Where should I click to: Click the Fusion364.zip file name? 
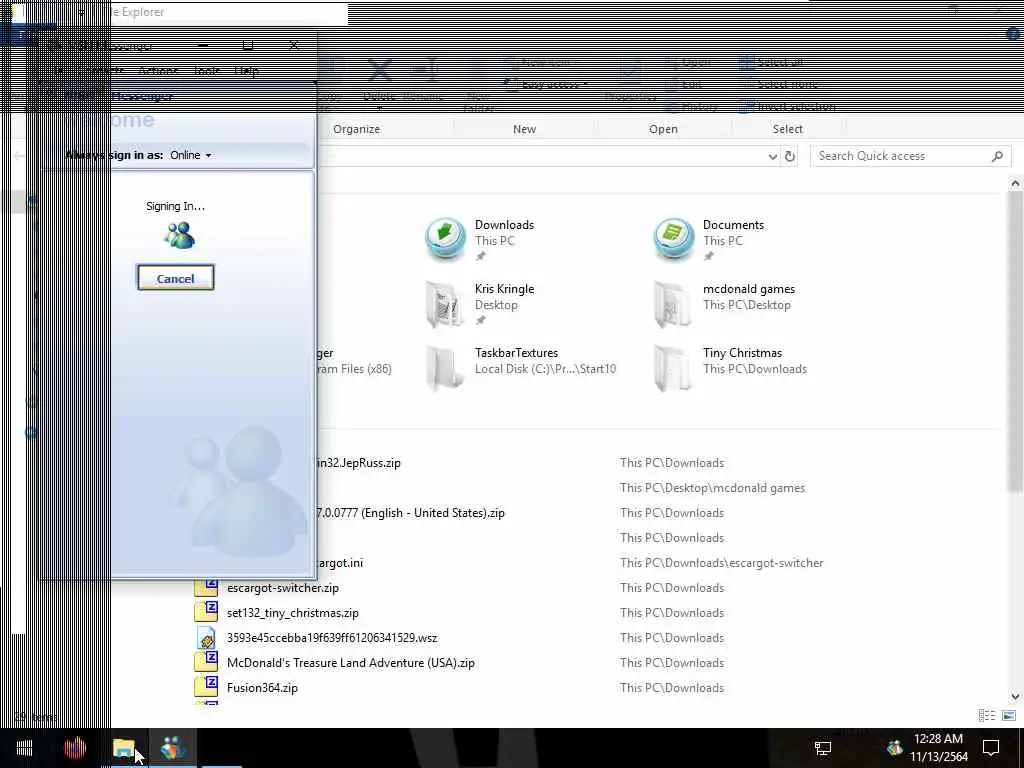tap(262, 688)
